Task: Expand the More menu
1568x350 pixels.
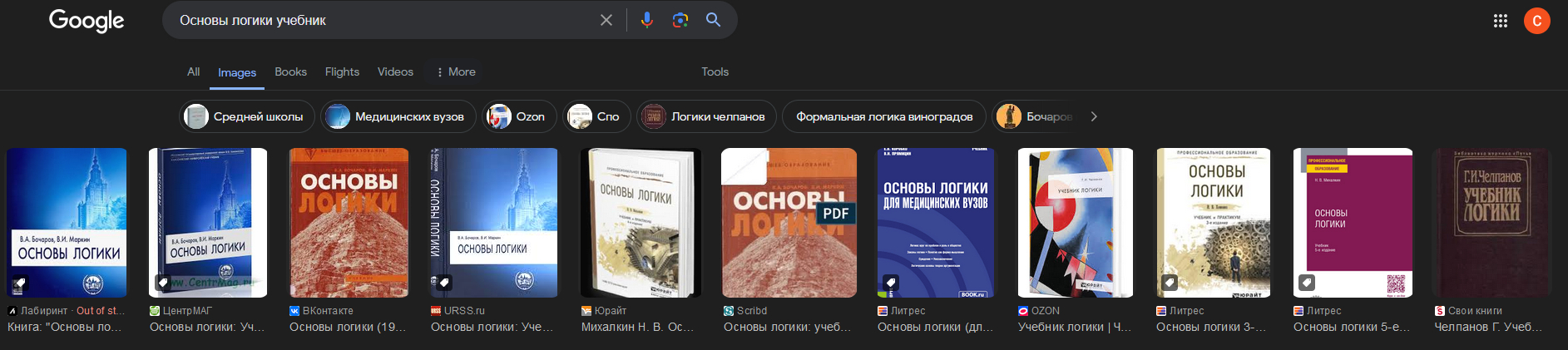Action: point(456,71)
